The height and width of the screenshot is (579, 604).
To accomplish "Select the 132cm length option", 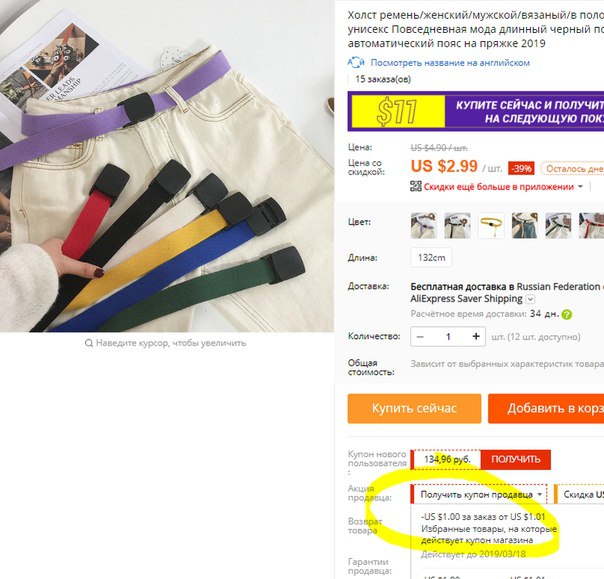I will [431, 257].
